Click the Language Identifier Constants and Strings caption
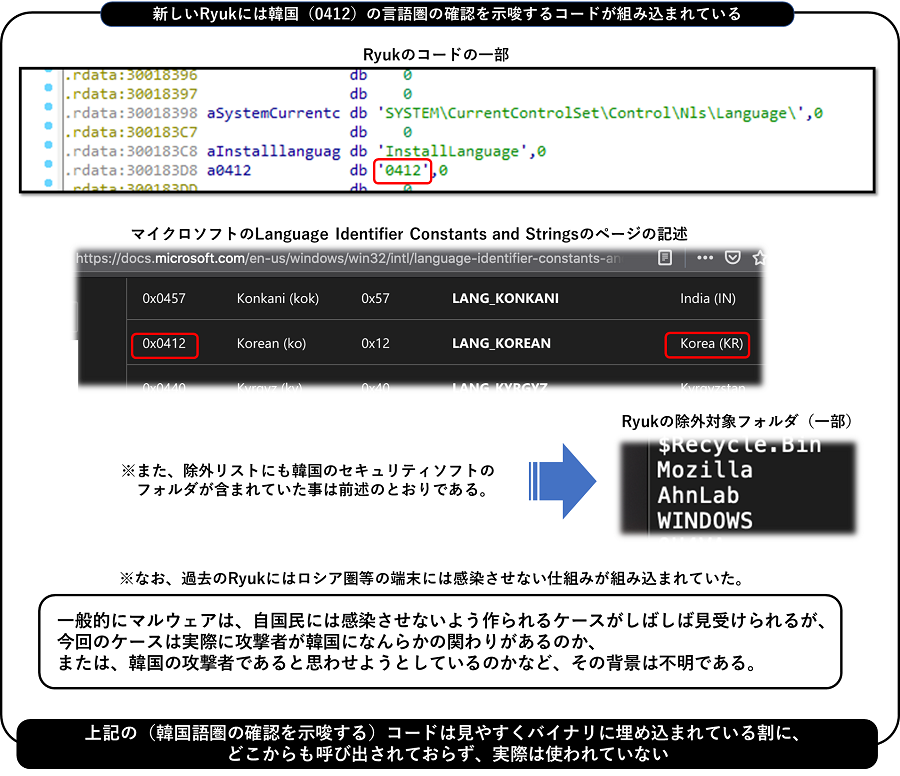Screen dimensions: 900x776 click(x=409, y=234)
